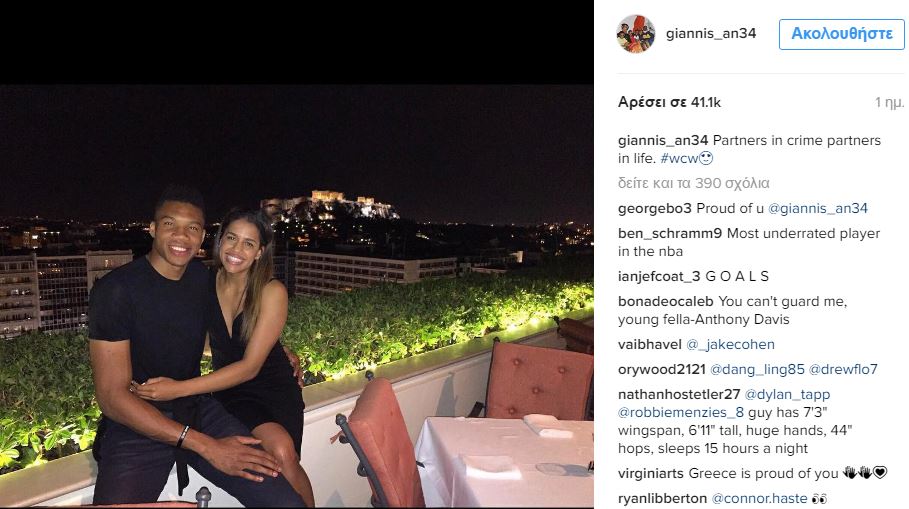Follow the account with Ακολουθήστε button
This screenshot has height=509, width=909.
pyautogui.click(x=842, y=34)
